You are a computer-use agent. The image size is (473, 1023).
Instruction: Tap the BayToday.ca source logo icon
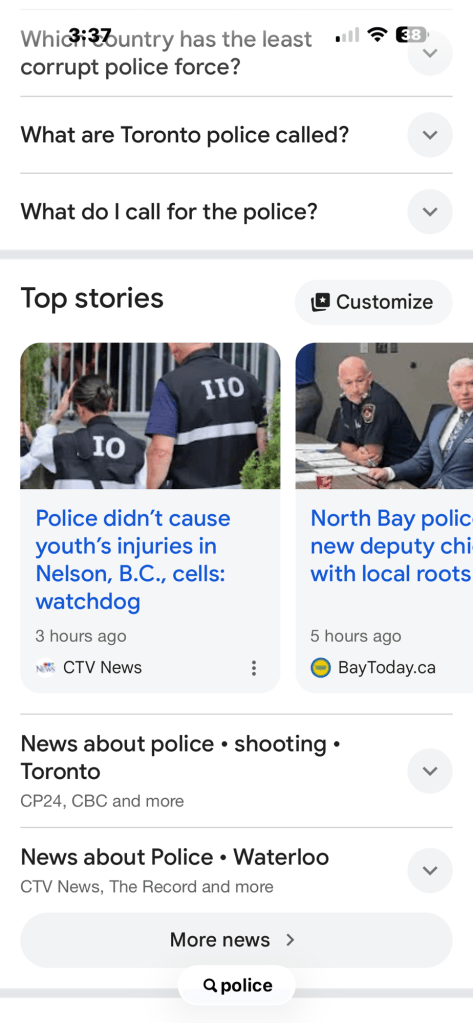[x=320, y=667]
